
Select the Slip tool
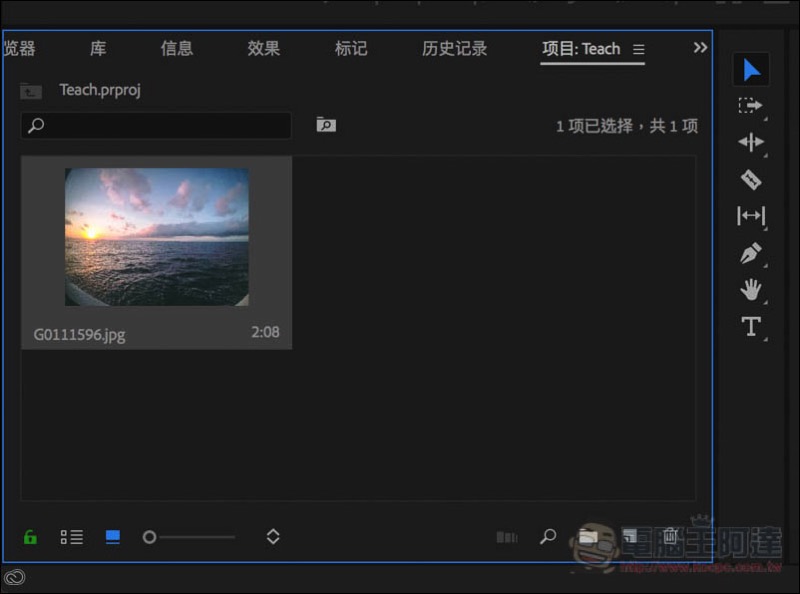[x=751, y=216]
